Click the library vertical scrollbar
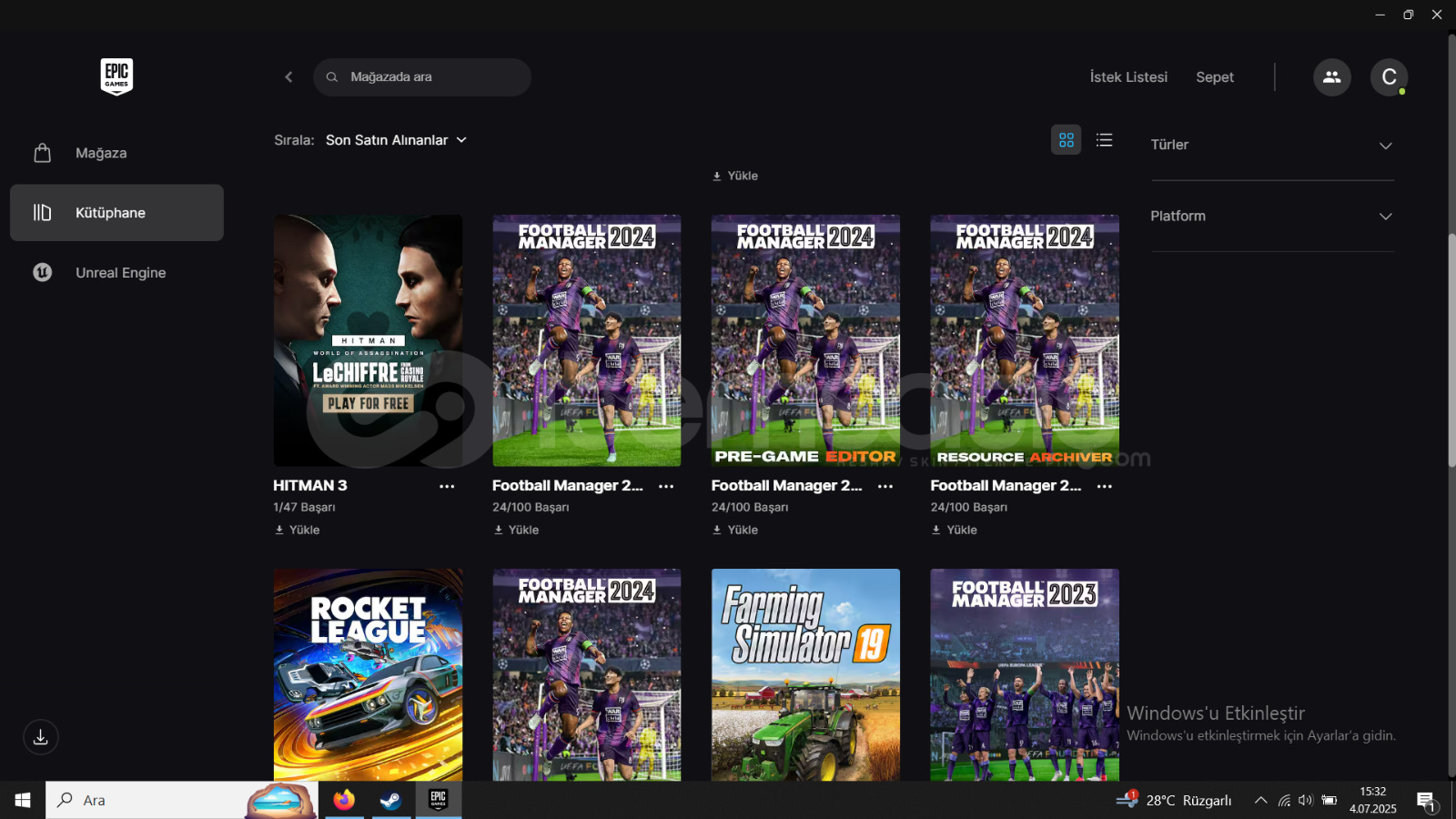 (1451, 350)
